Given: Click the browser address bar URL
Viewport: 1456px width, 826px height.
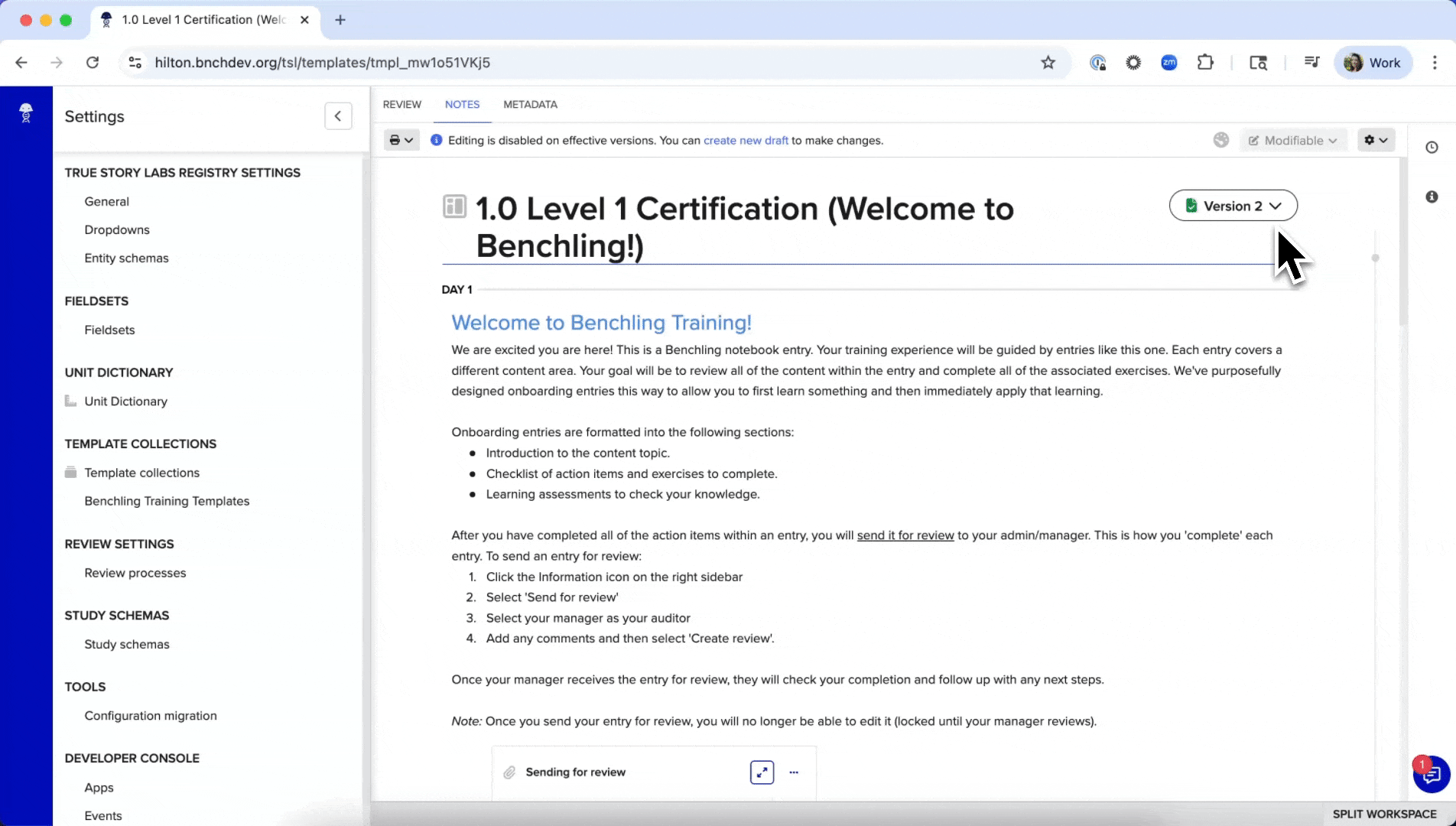Looking at the screenshot, I should point(322,63).
